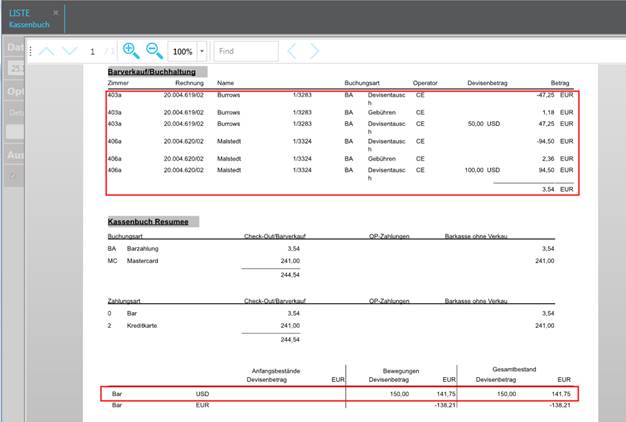626x422 pixels.
Task: Jump to previous find result
Action: (x=292, y=51)
